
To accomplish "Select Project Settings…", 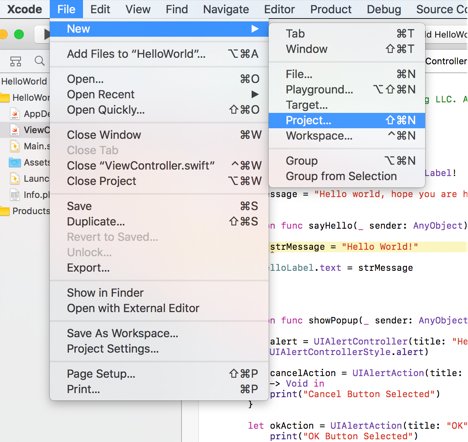I will (x=159, y=349).
